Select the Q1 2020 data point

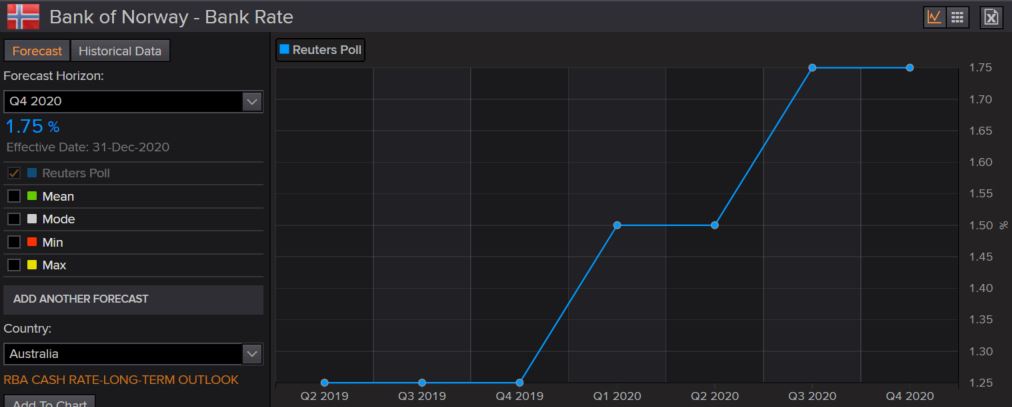click(617, 225)
